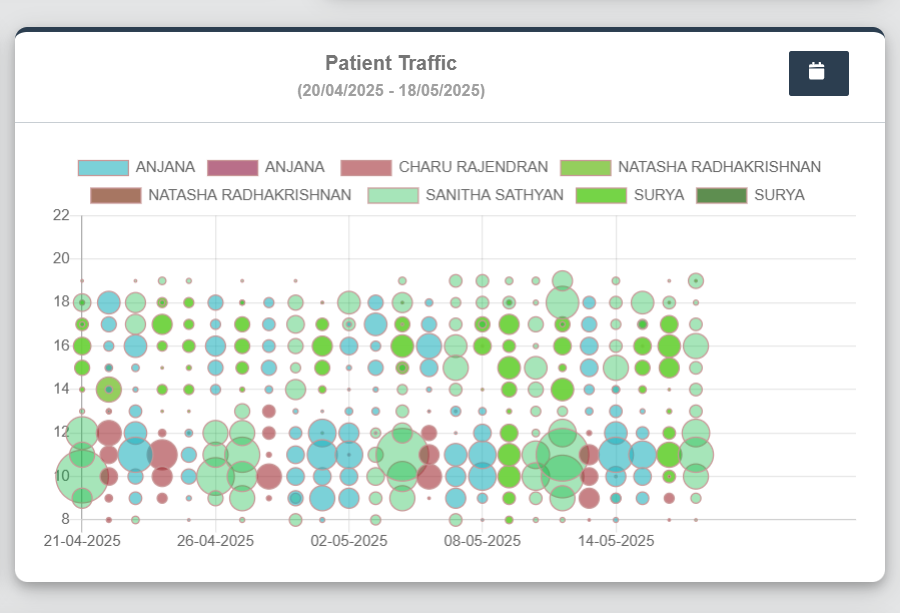This screenshot has height=613, width=900.
Task: Click the olive-green NATASHA RADHAKRISHNAN swatch
Action: 585,168
